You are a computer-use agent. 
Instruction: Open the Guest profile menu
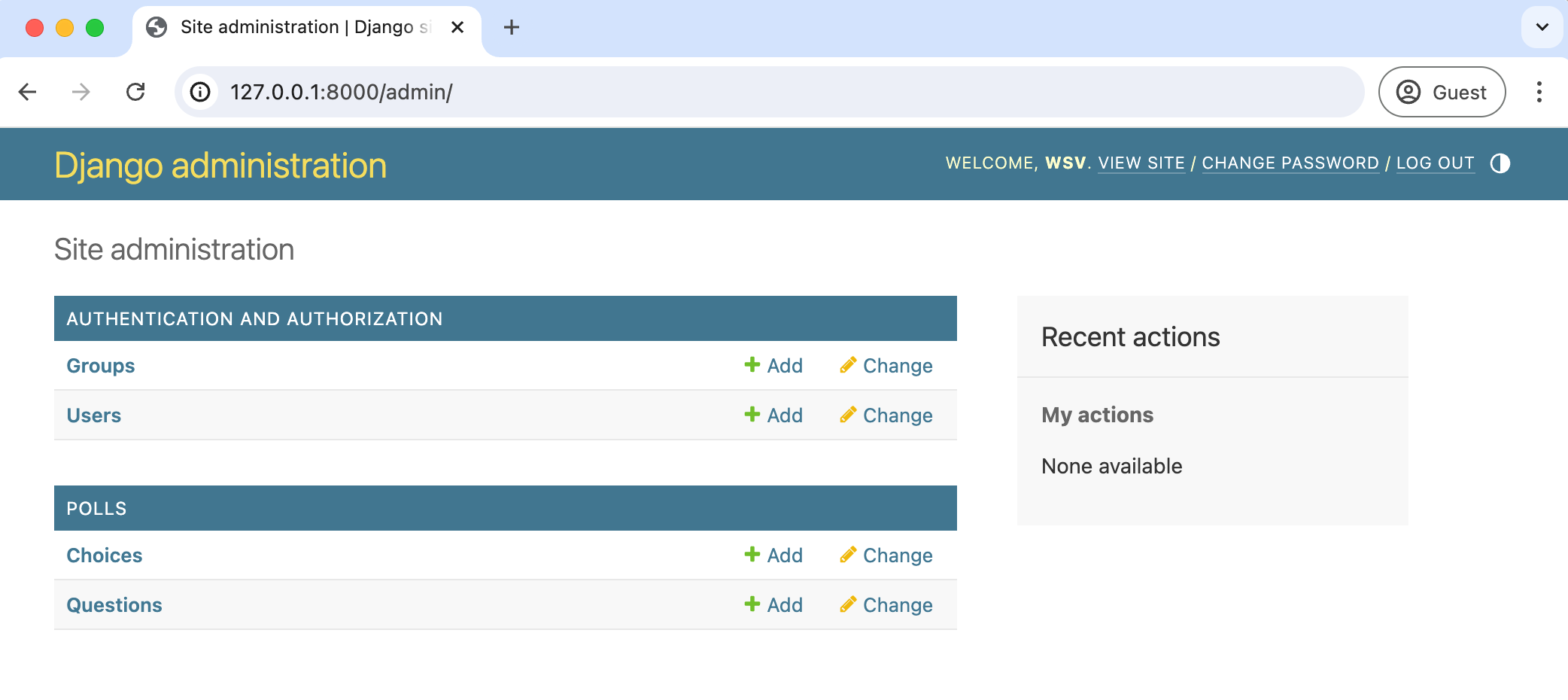[1441, 92]
